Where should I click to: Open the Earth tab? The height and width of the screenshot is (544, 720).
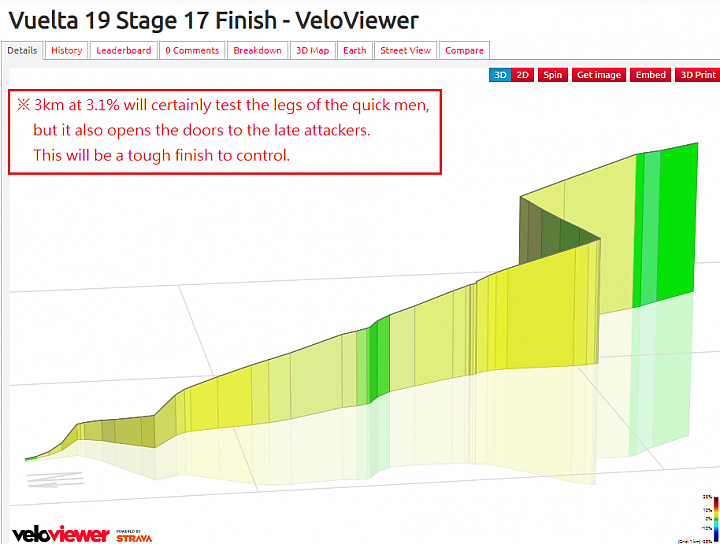tap(355, 50)
